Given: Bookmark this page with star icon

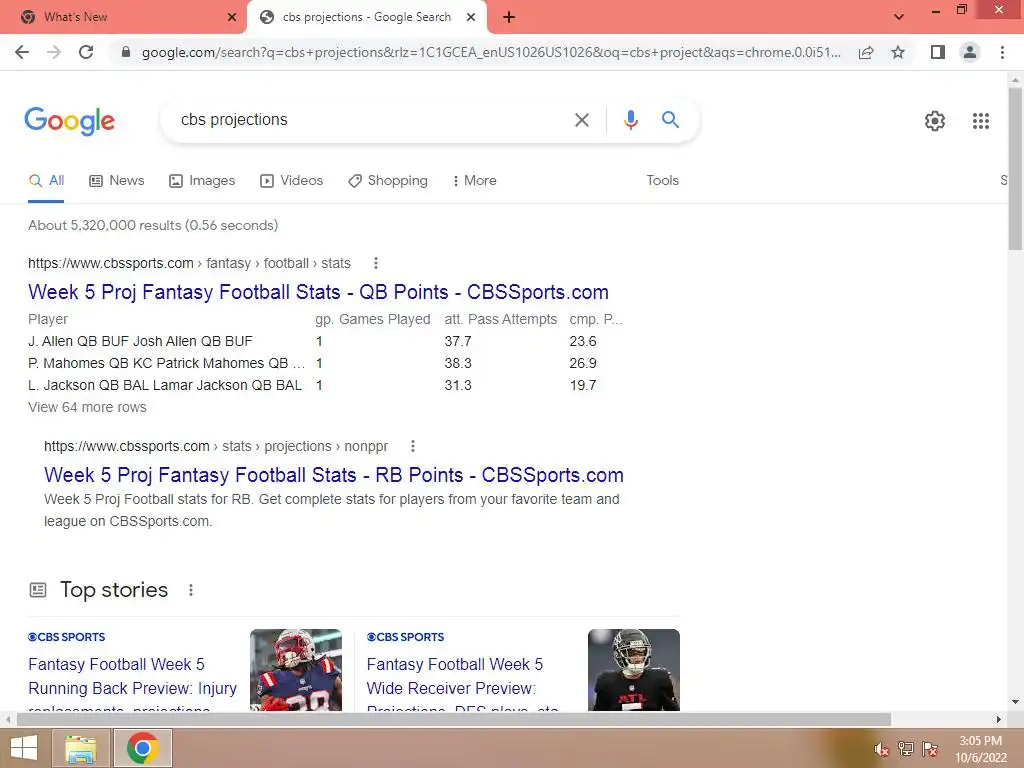Looking at the screenshot, I should click(898, 52).
